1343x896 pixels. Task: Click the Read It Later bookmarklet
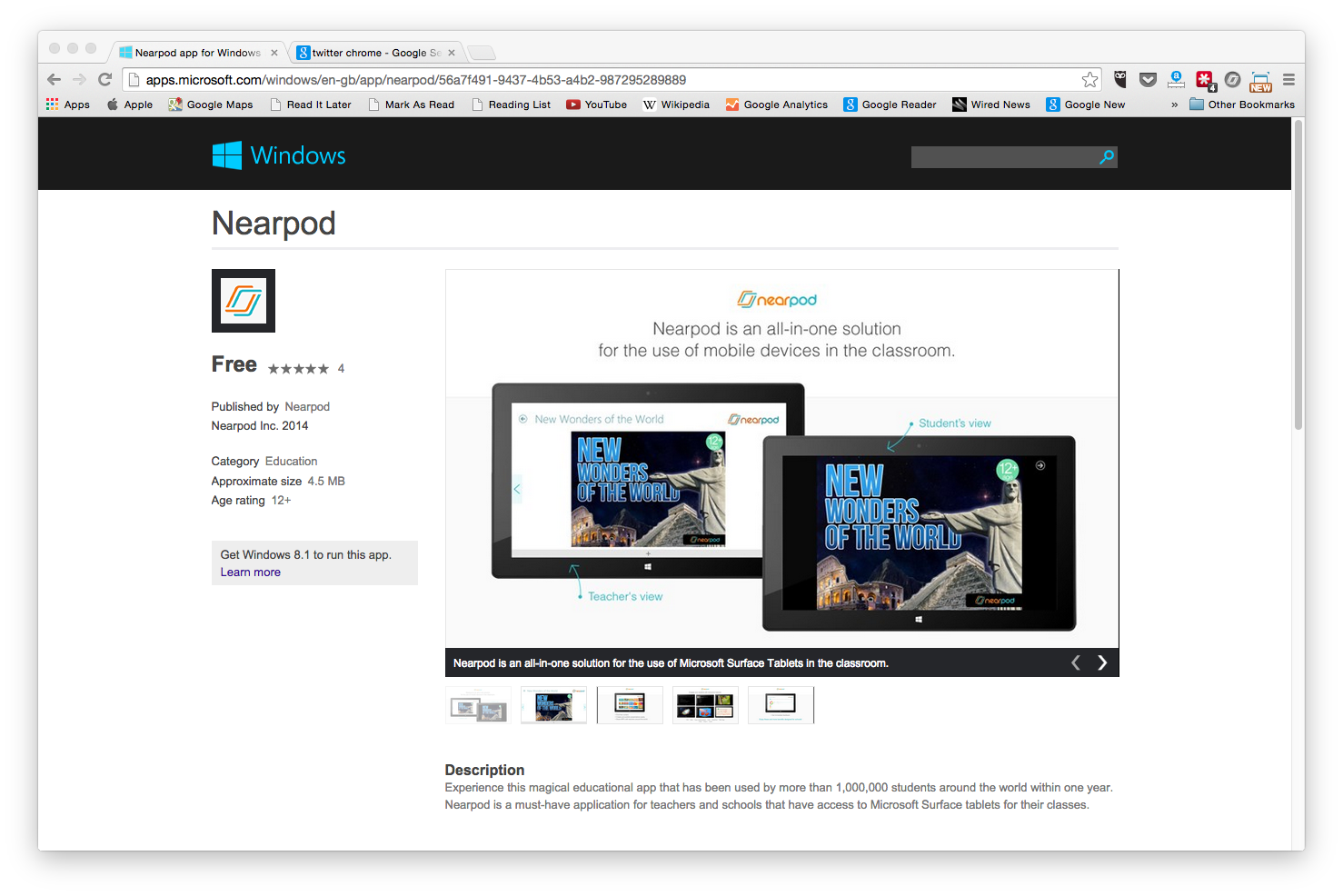pos(311,105)
